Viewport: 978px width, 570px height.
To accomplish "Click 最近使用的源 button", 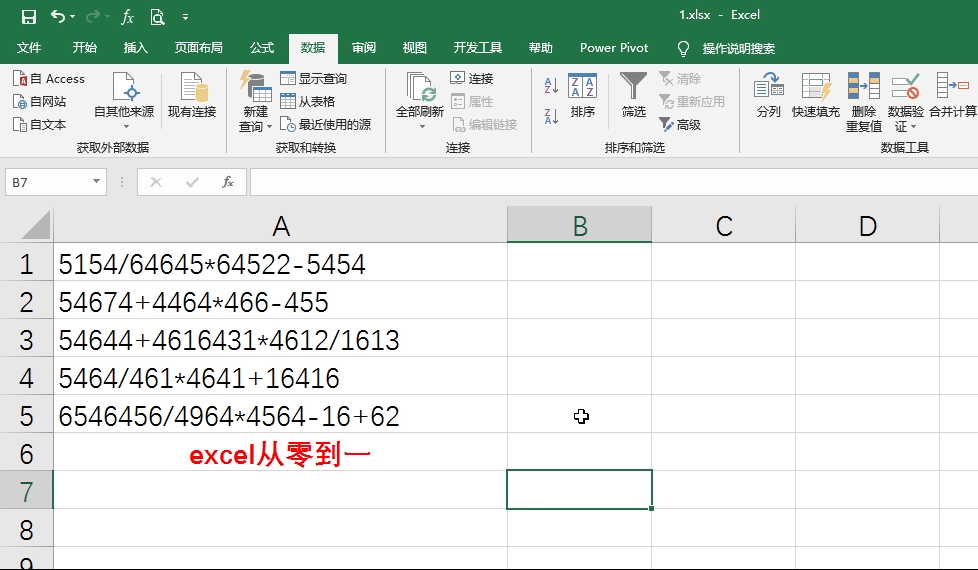I will (x=326, y=125).
